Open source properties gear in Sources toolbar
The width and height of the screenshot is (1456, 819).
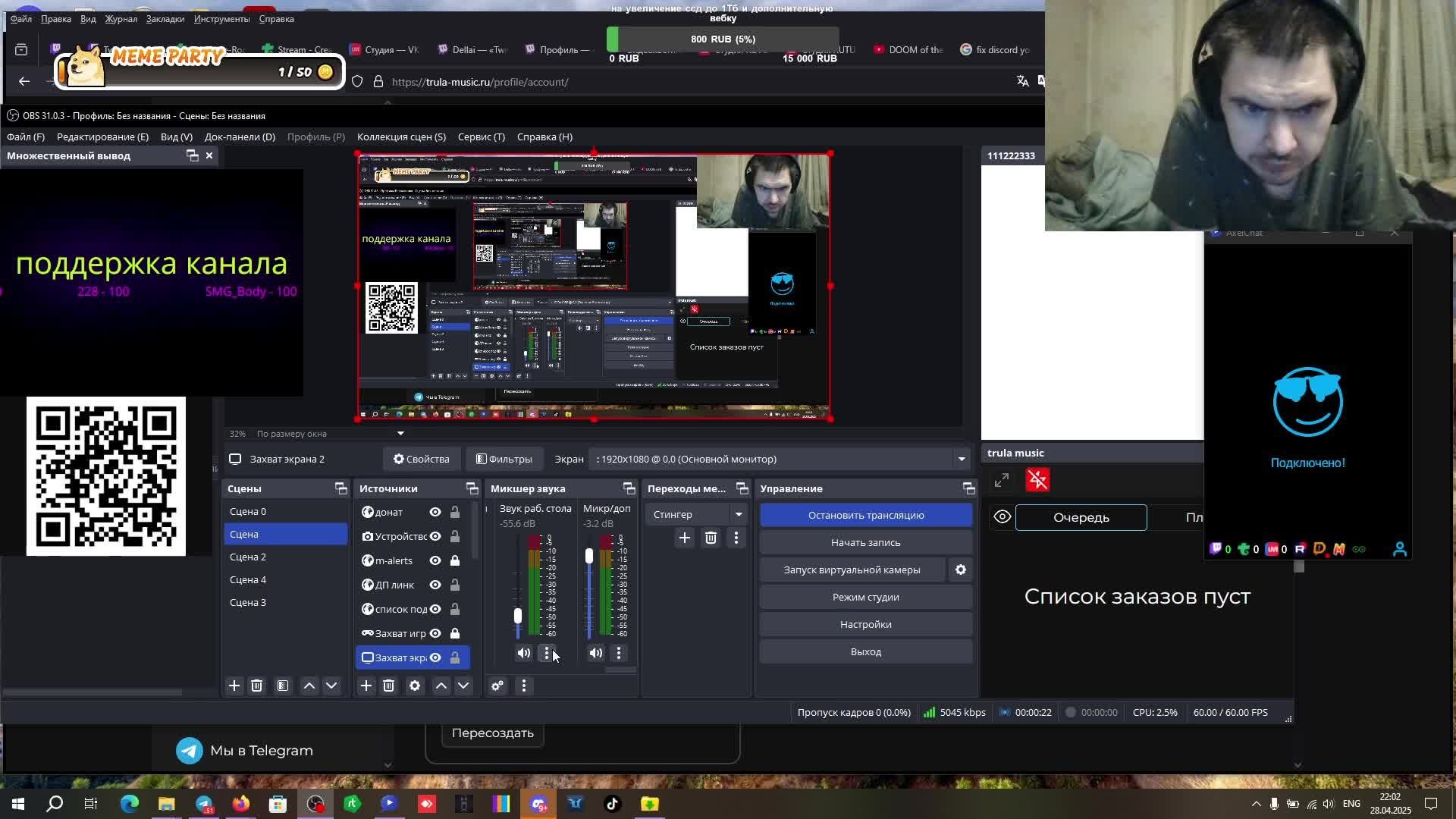click(x=414, y=686)
